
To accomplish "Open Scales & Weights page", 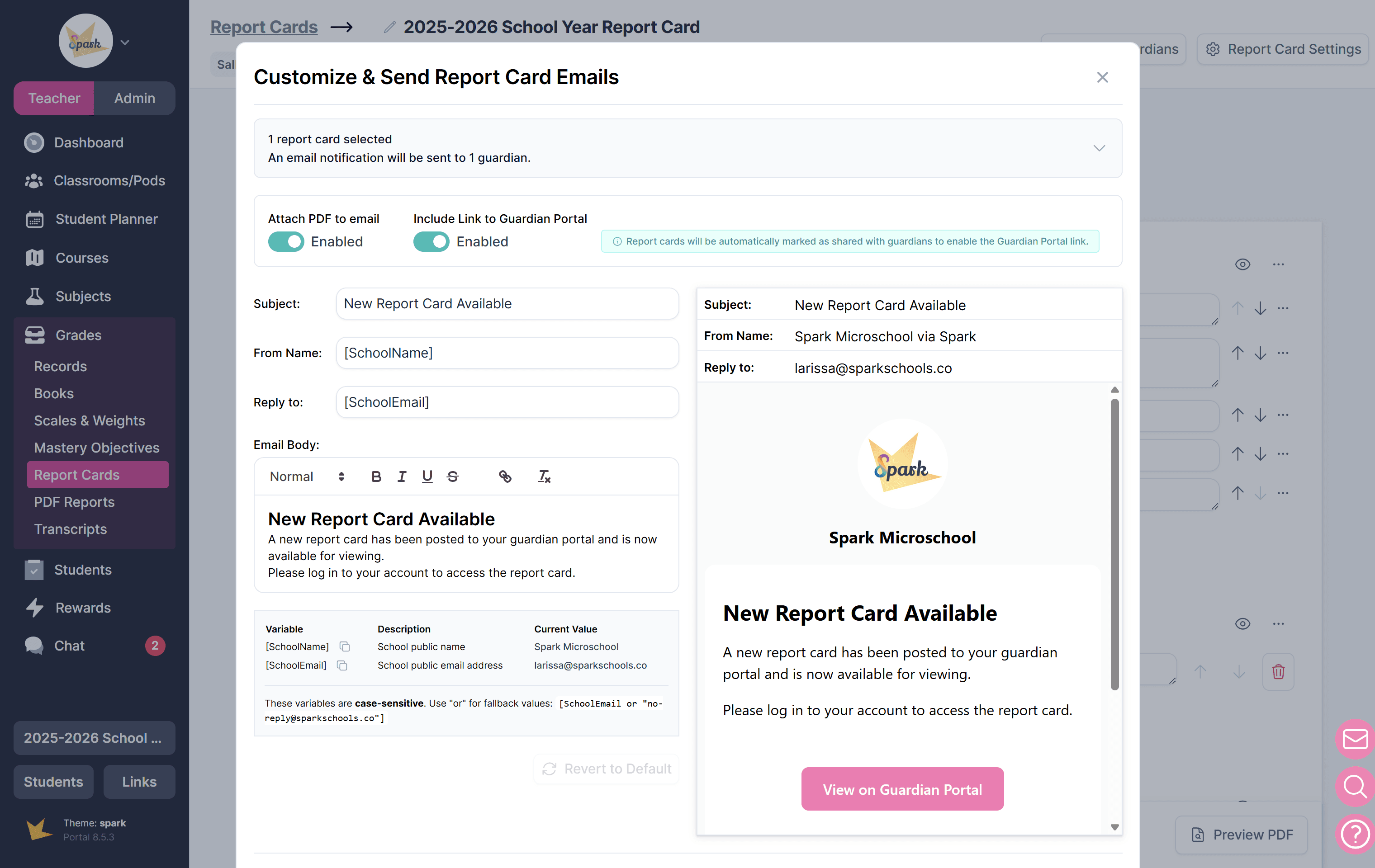I will click(89, 420).
